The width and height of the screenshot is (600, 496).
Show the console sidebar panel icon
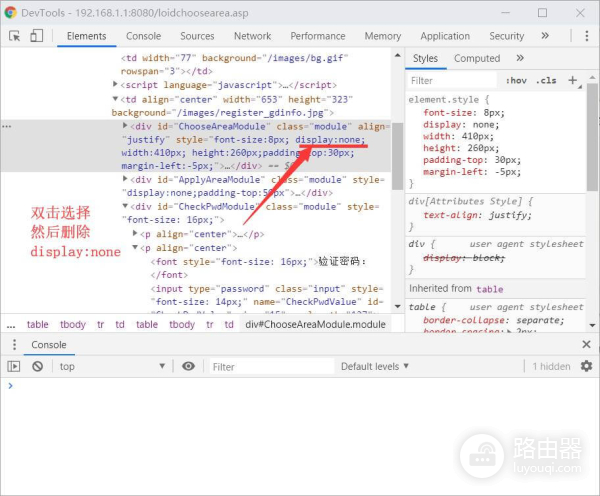14,367
